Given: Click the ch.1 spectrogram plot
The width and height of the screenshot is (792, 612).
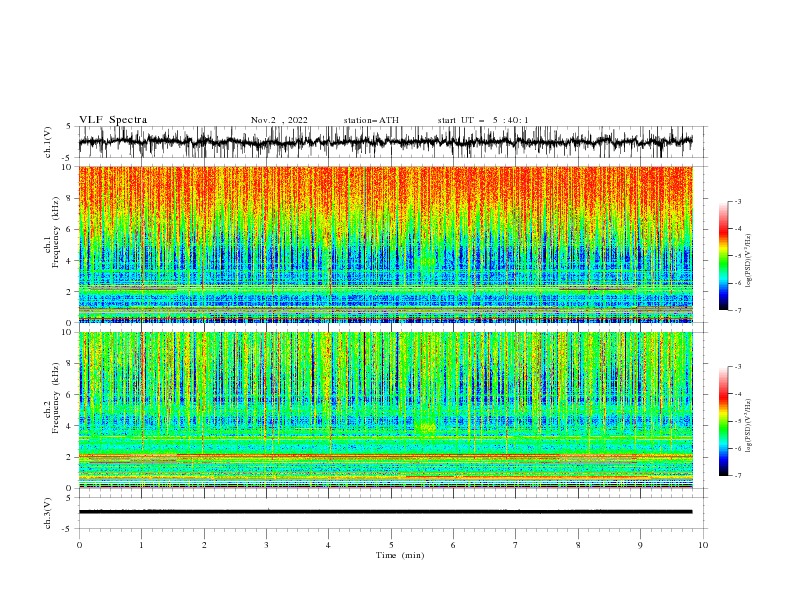Looking at the screenshot, I should coord(385,244).
